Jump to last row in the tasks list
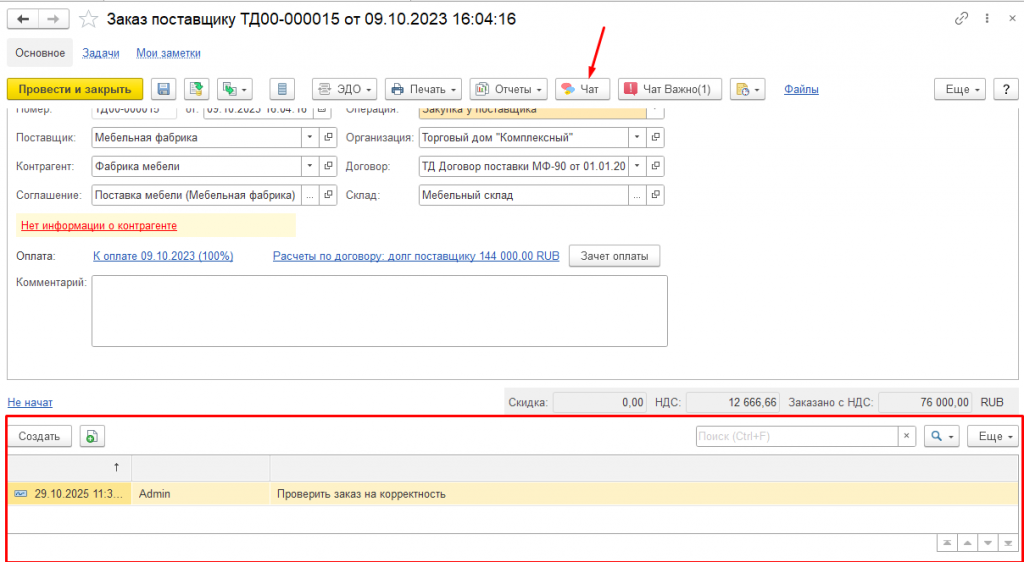 pyautogui.click(x=1009, y=543)
